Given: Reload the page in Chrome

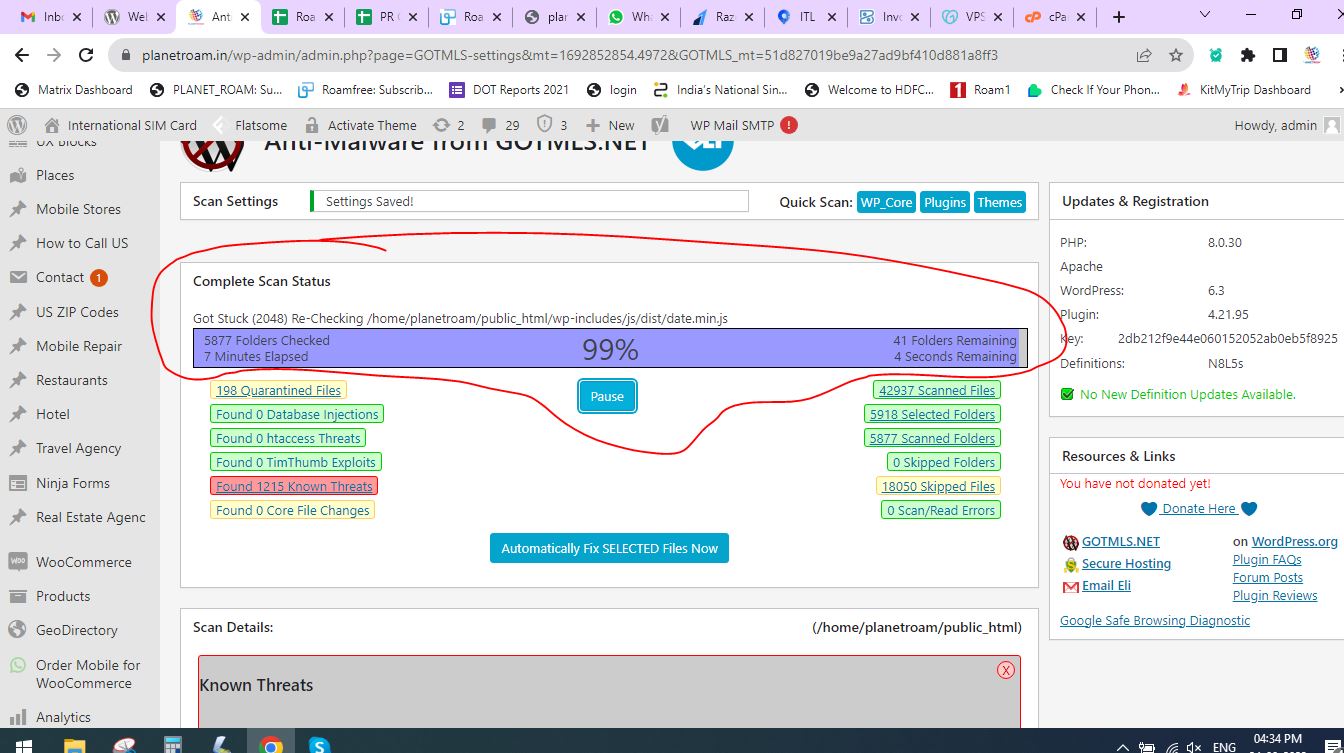Looking at the screenshot, I should click(x=86, y=56).
